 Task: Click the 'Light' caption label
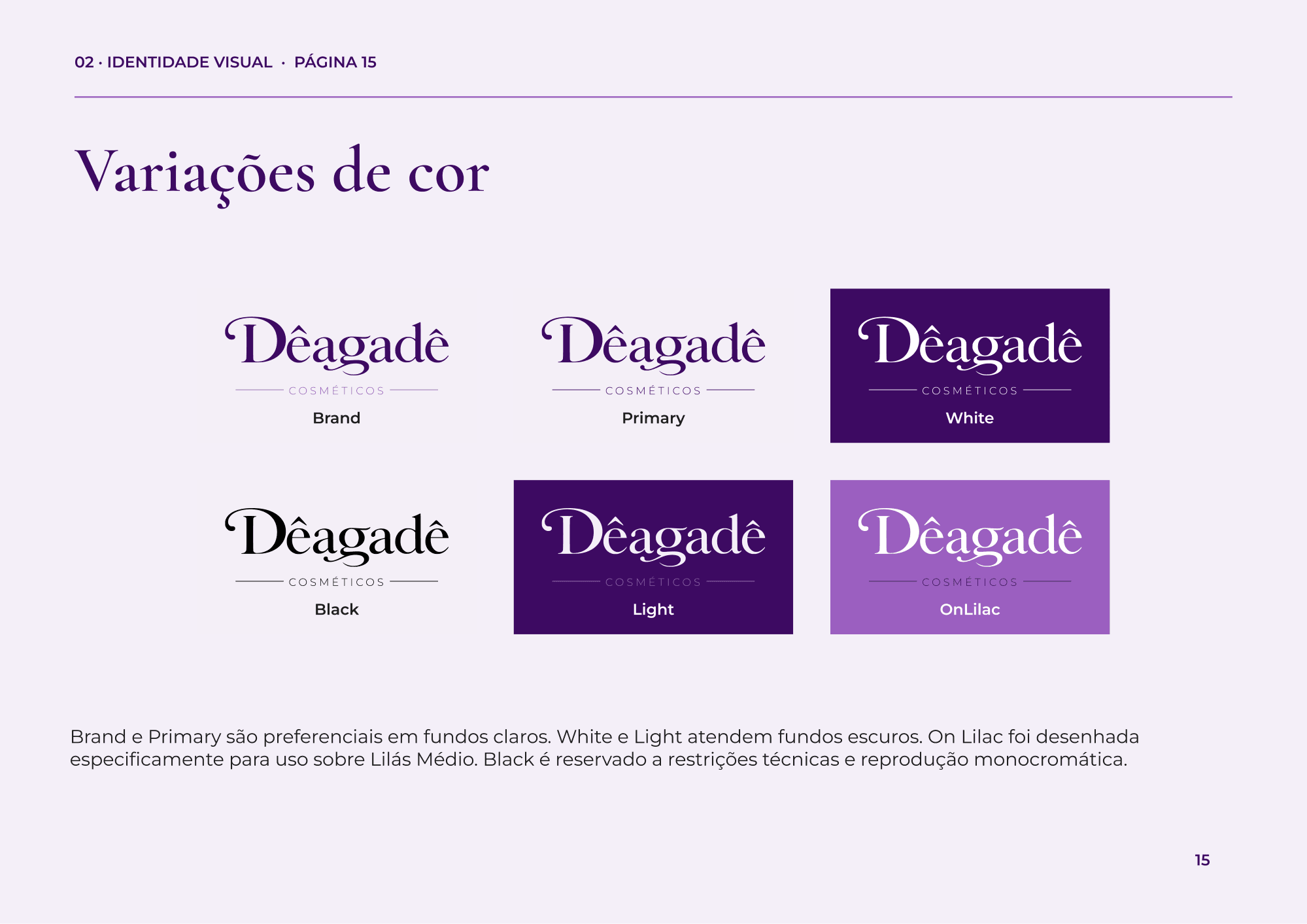click(x=653, y=610)
